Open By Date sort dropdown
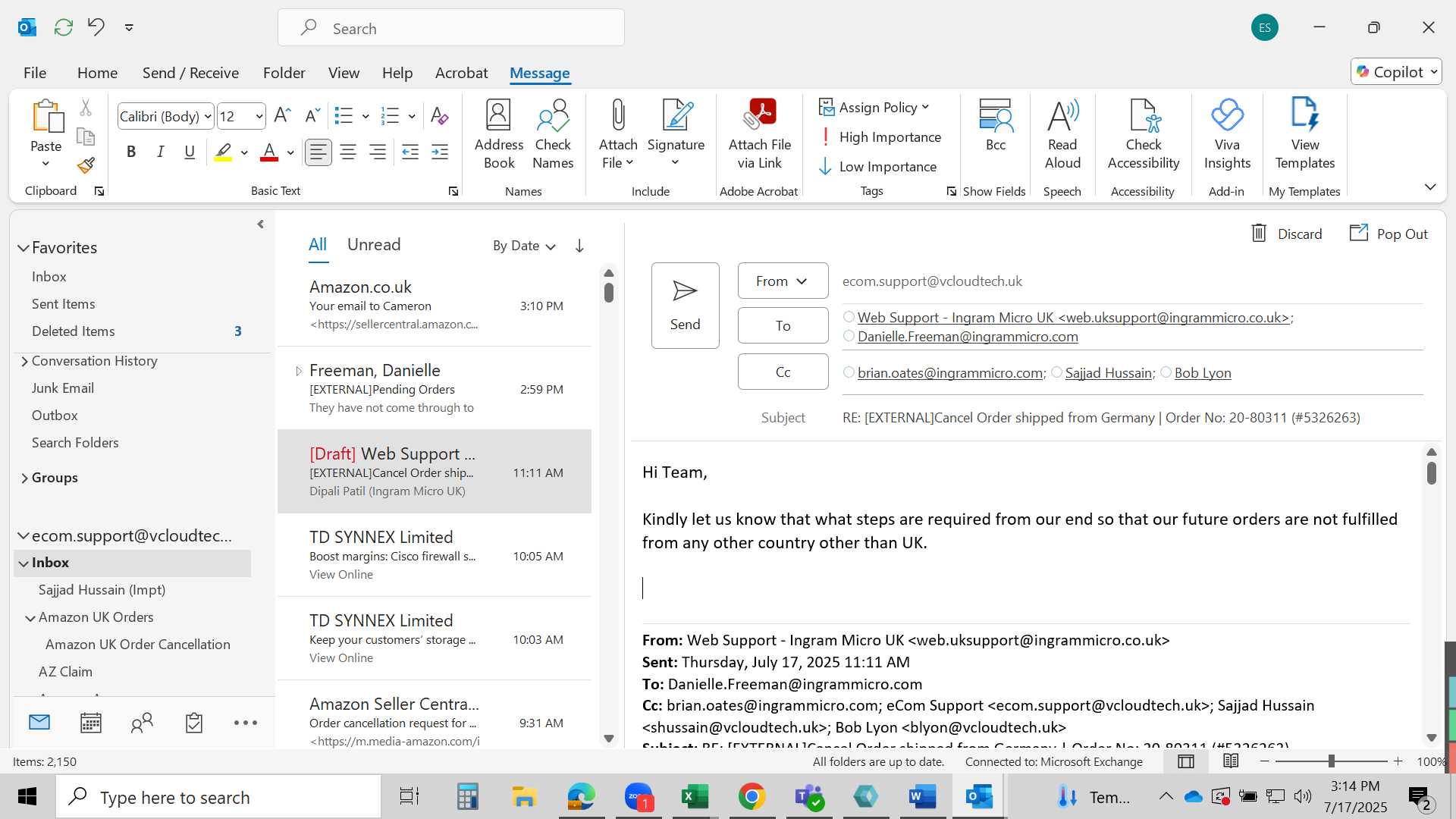1456x819 pixels. click(524, 245)
